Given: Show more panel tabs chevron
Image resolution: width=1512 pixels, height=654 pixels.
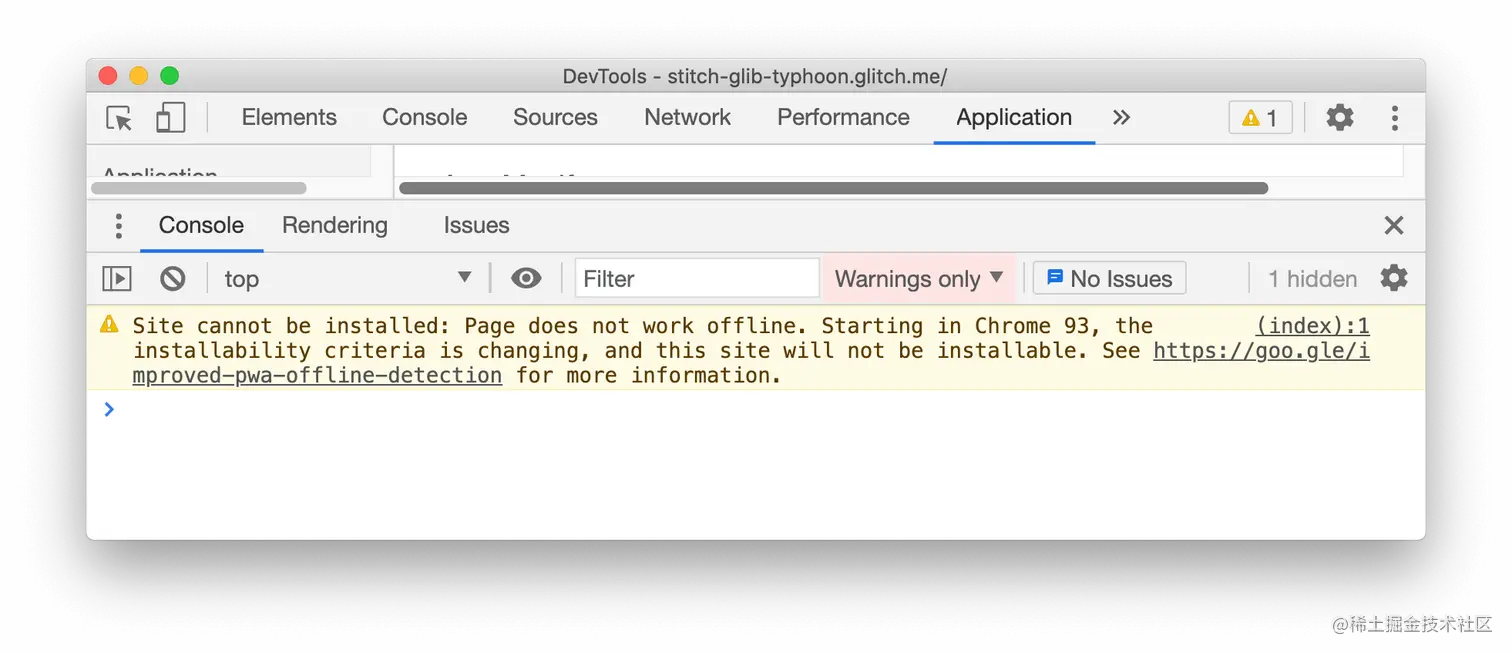Looking at the screenshot, I should point(1121,118).
